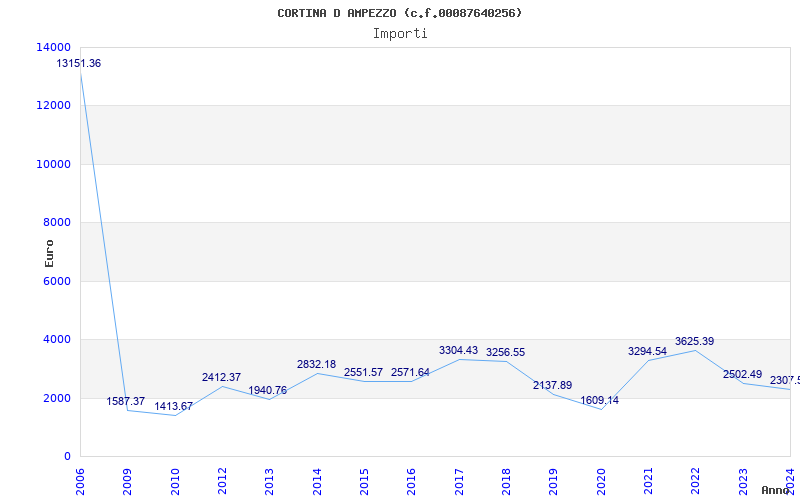
Task: Click y-axis value 4000
Action: (57, 339)
